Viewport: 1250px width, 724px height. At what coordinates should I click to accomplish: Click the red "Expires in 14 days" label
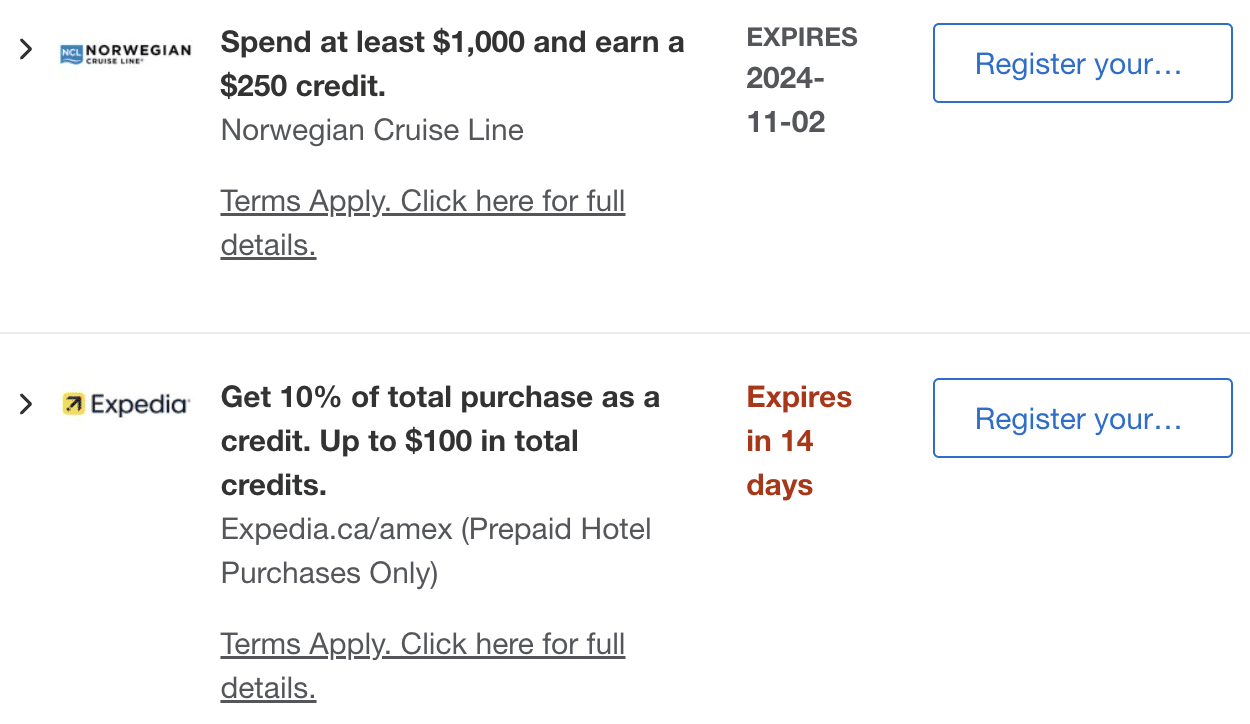pyautogui.click(x=798, y=441)
